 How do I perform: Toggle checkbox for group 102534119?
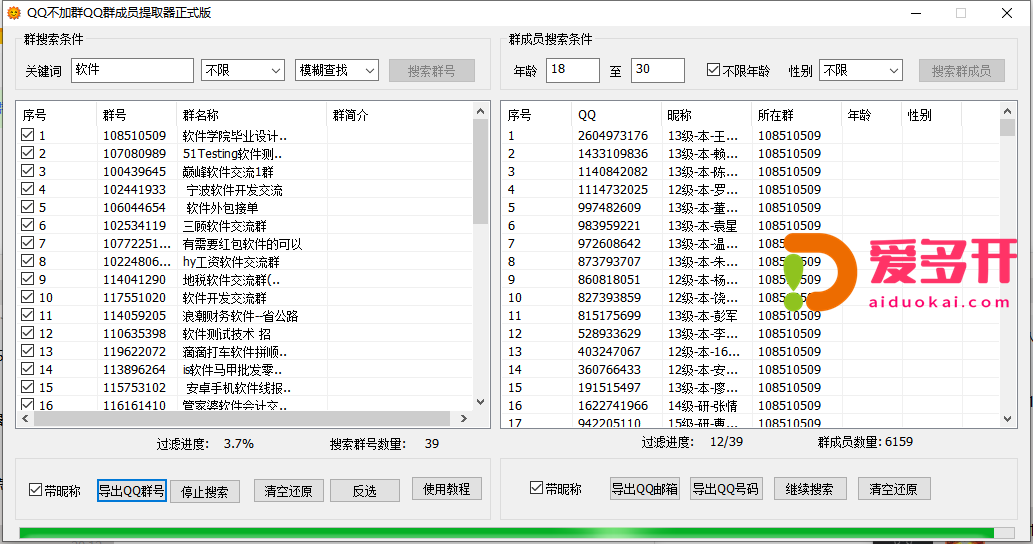28,225
